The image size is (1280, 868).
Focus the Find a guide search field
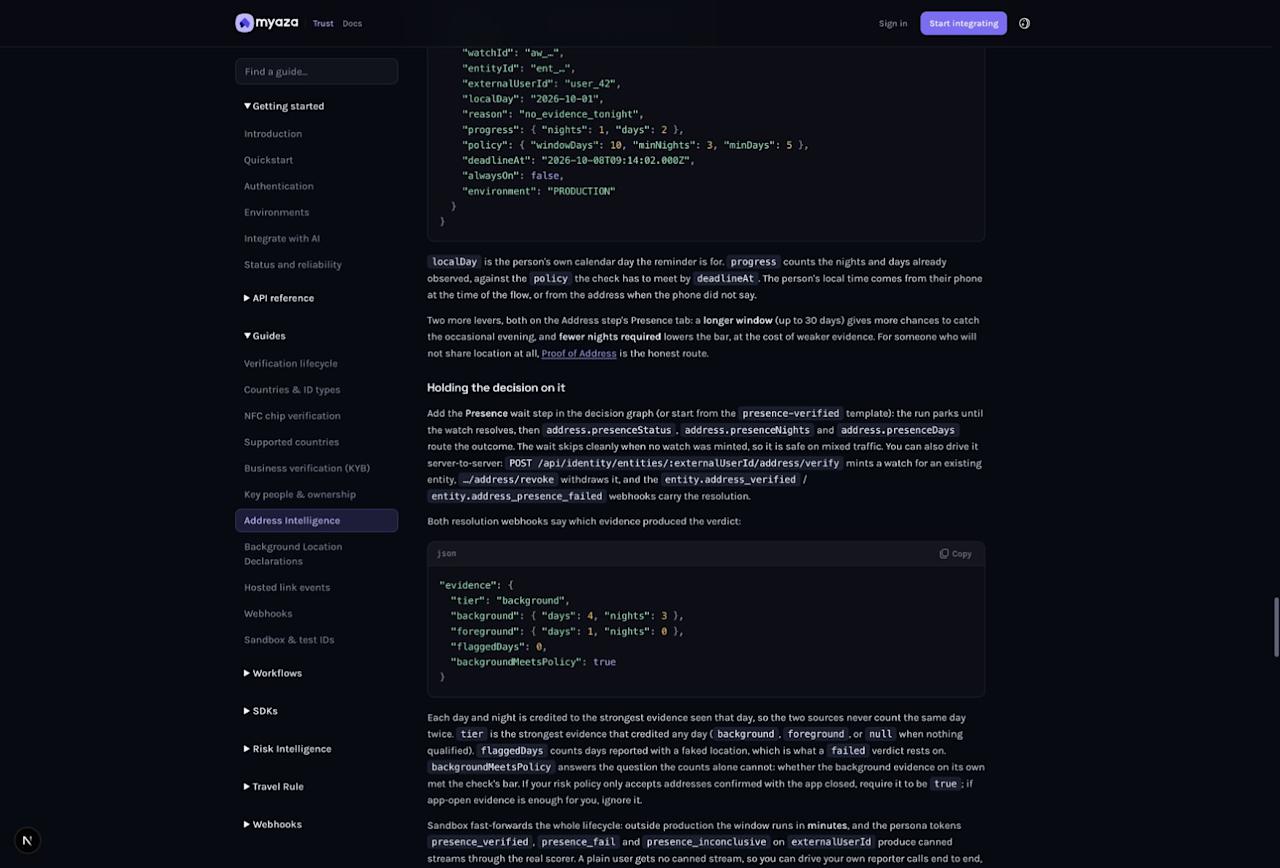pos(316,71)
